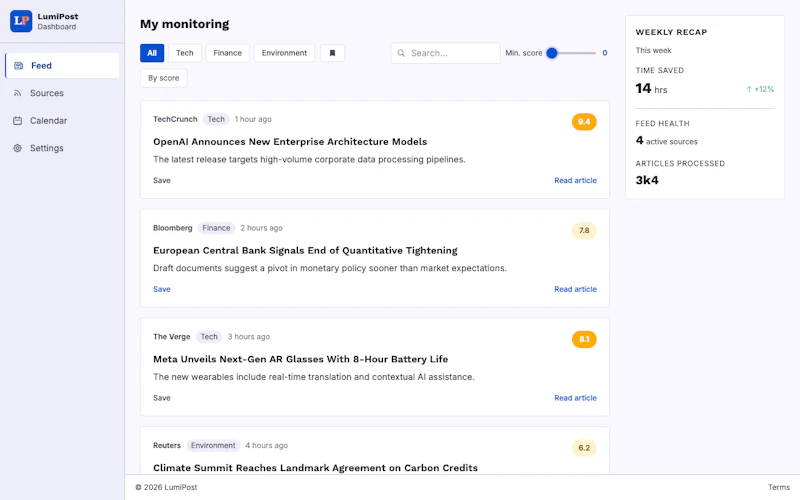Click the min score value '0'
Viewport: 800px width, 500px height.
click(605, 53)
